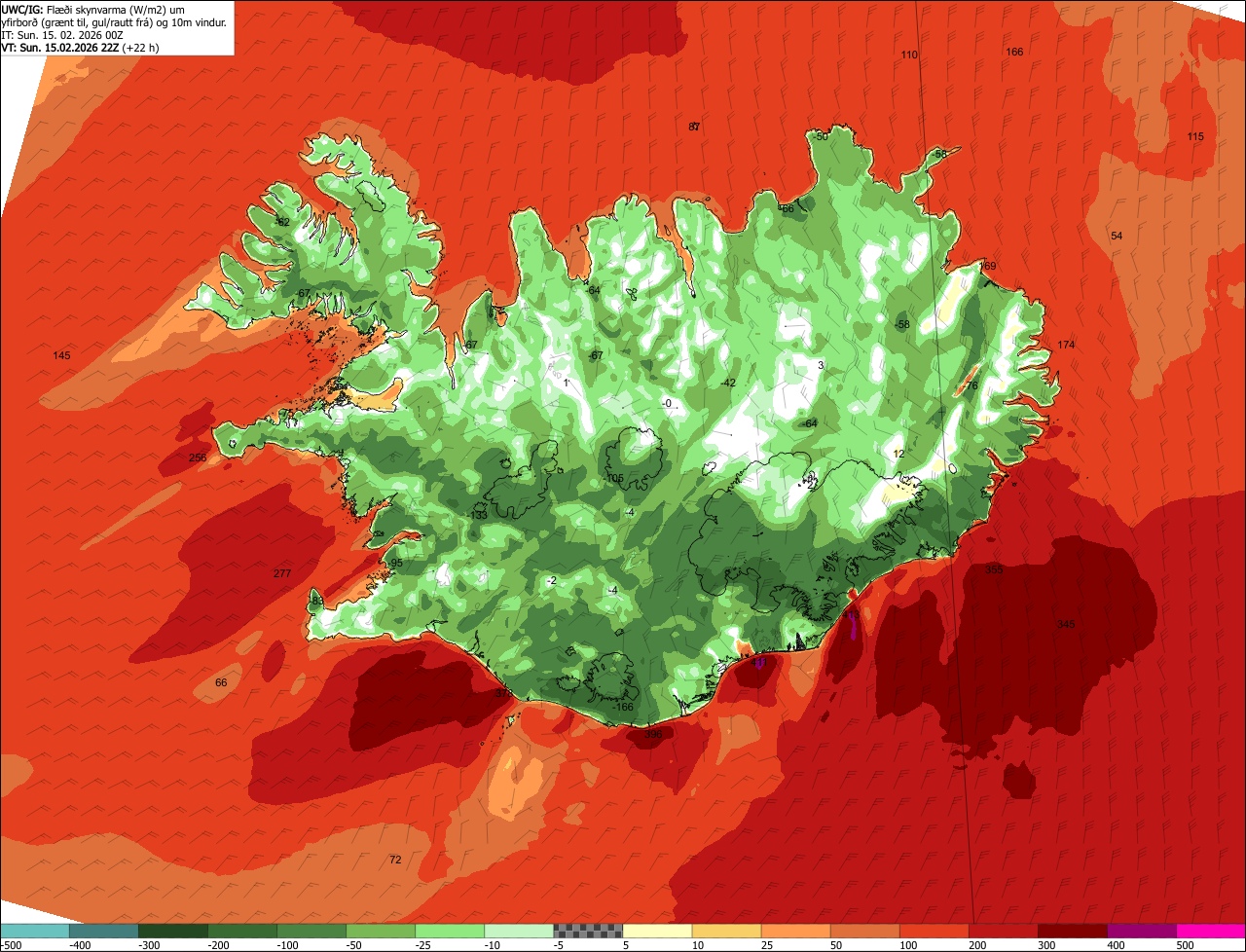Click the dark maroon 300 legend swatch
The width and height of the screenshot is (1246, 952).
(1072, 931)
